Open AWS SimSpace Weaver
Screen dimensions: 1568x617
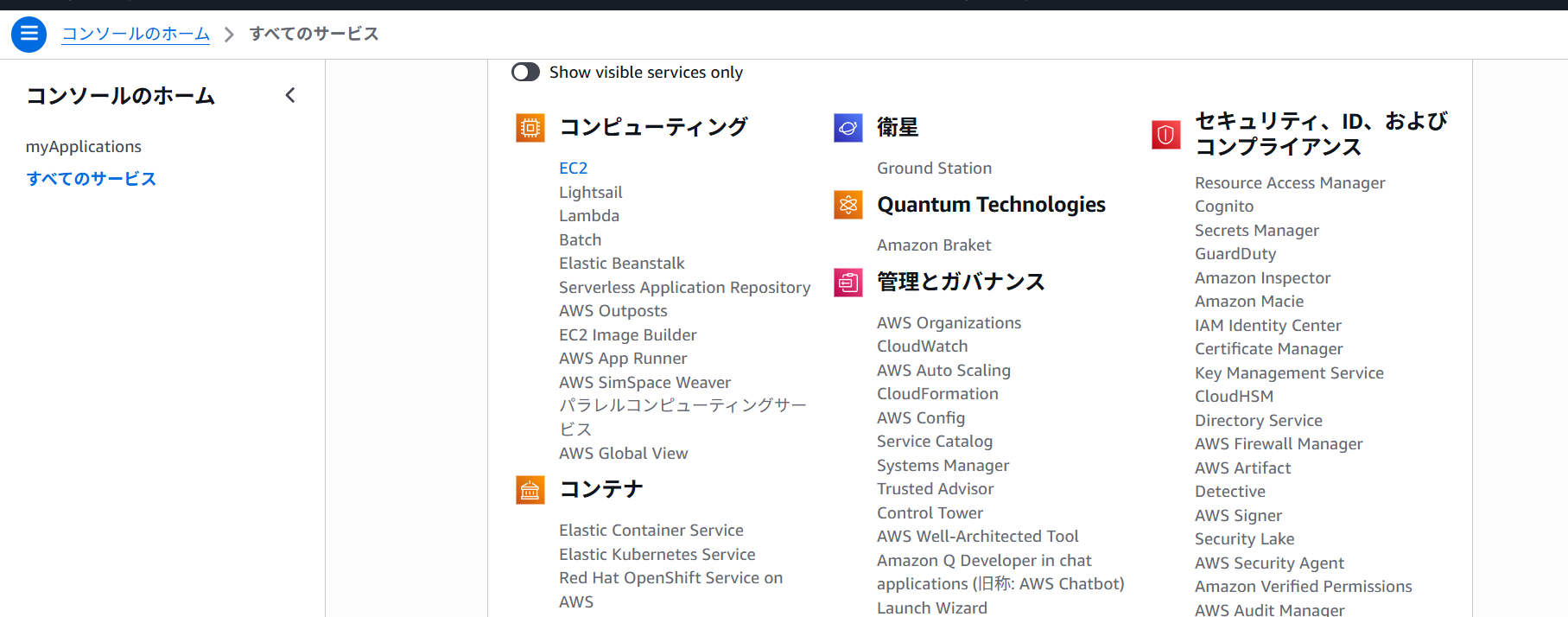coord(645,383)
